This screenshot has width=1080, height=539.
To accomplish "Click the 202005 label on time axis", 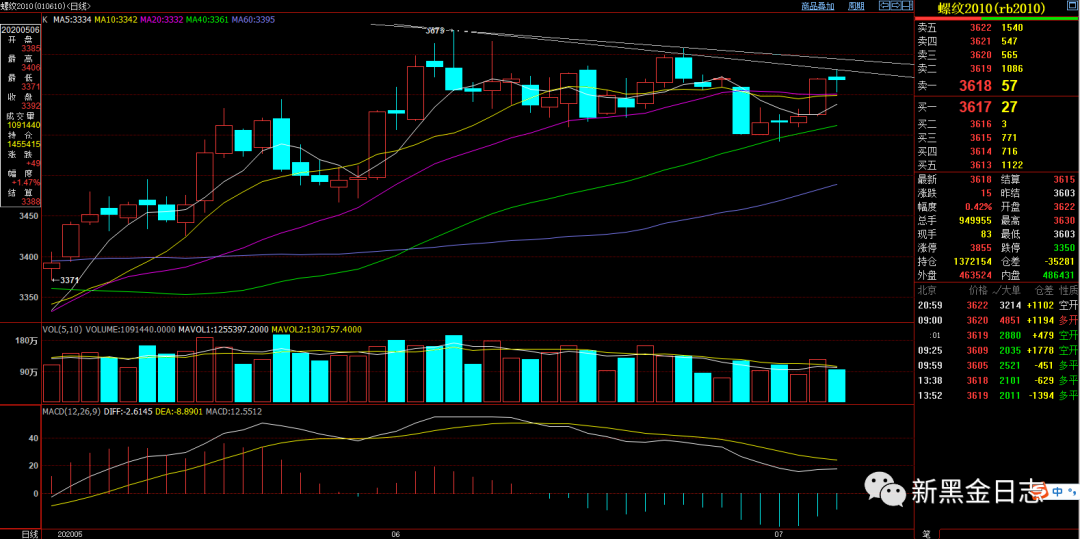I will click(70, 533).
